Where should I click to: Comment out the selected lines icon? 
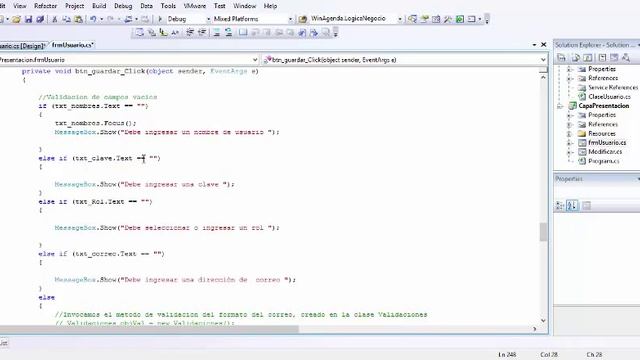coord(217,32)
